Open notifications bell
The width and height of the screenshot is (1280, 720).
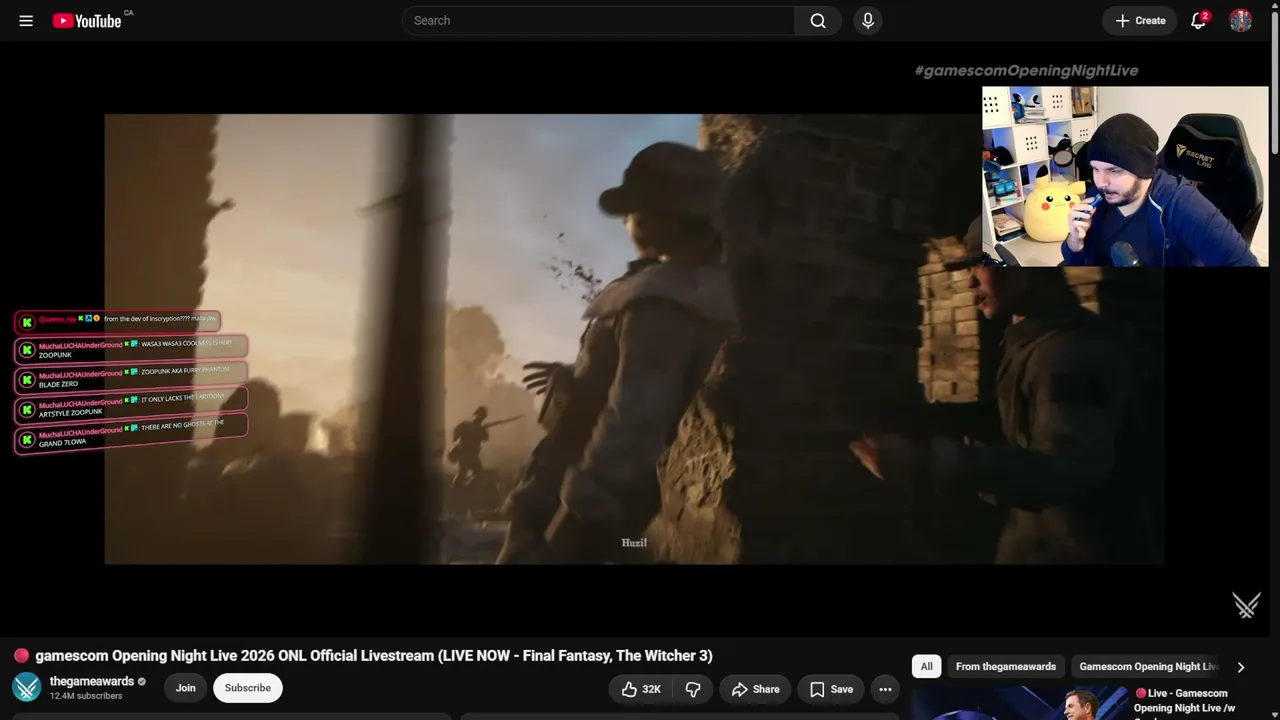coord(1198,20)
